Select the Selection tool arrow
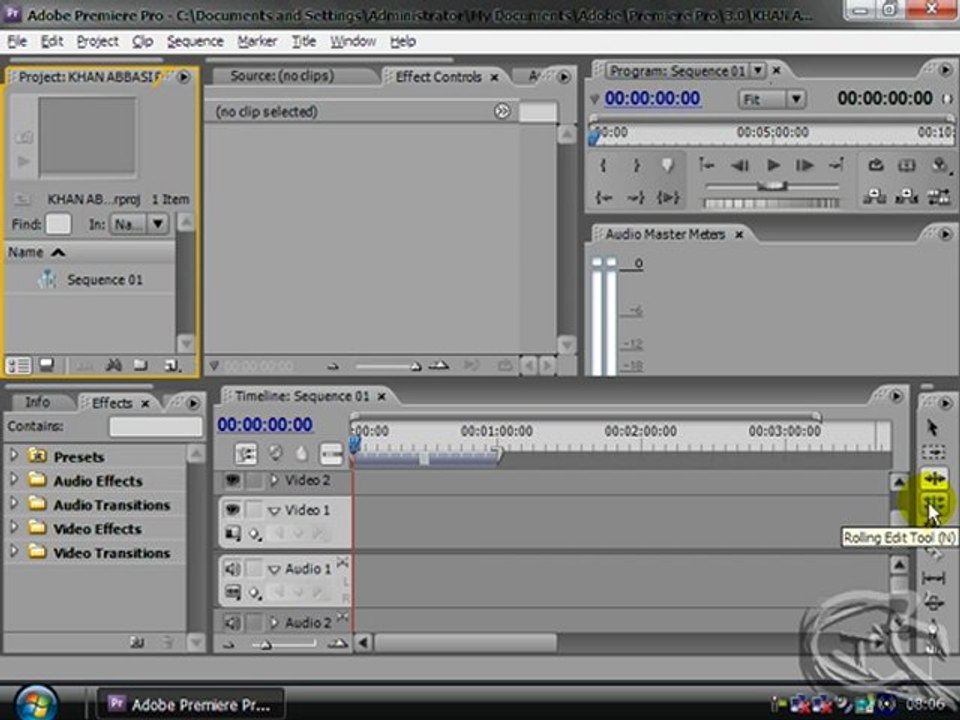Screen dimensions: 960x720 (x=932, y=427)
